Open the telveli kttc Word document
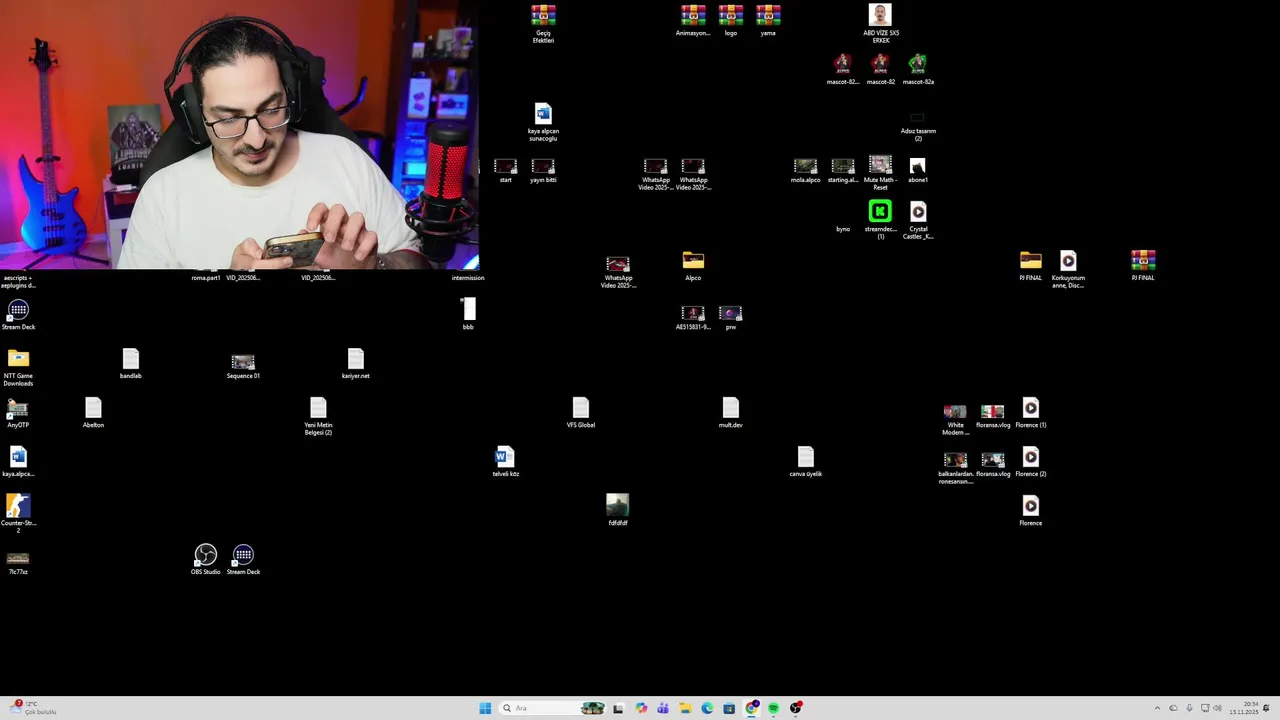1280x720 pixels. [506, 457]
